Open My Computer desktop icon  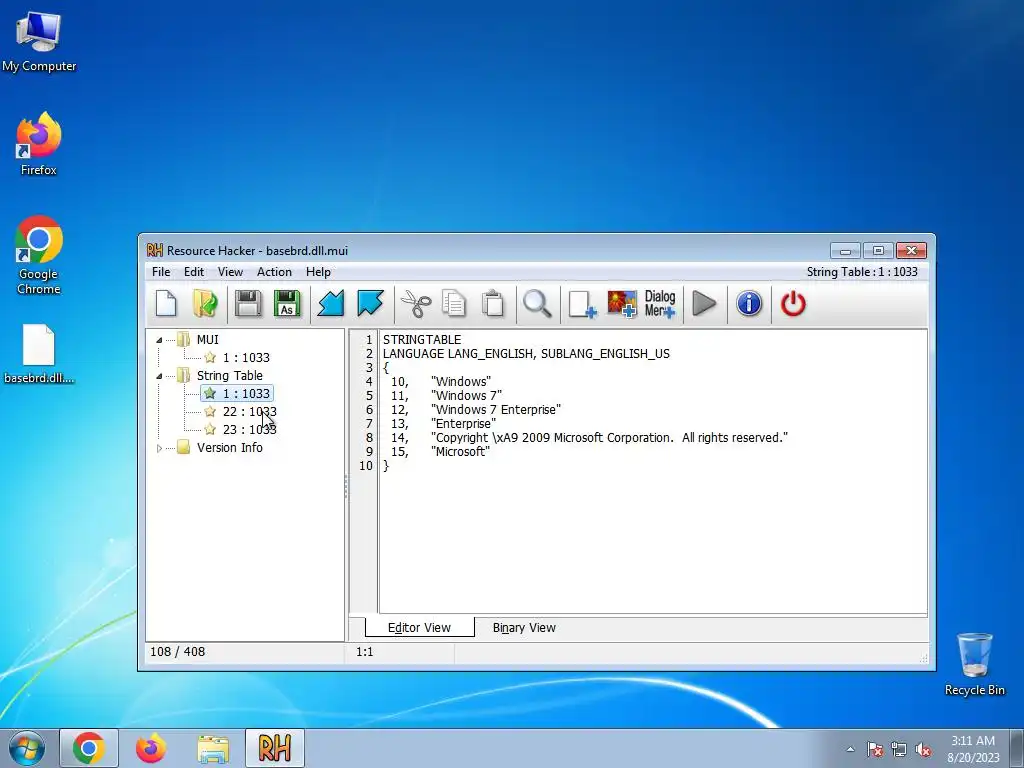click(x=39, y=41)
